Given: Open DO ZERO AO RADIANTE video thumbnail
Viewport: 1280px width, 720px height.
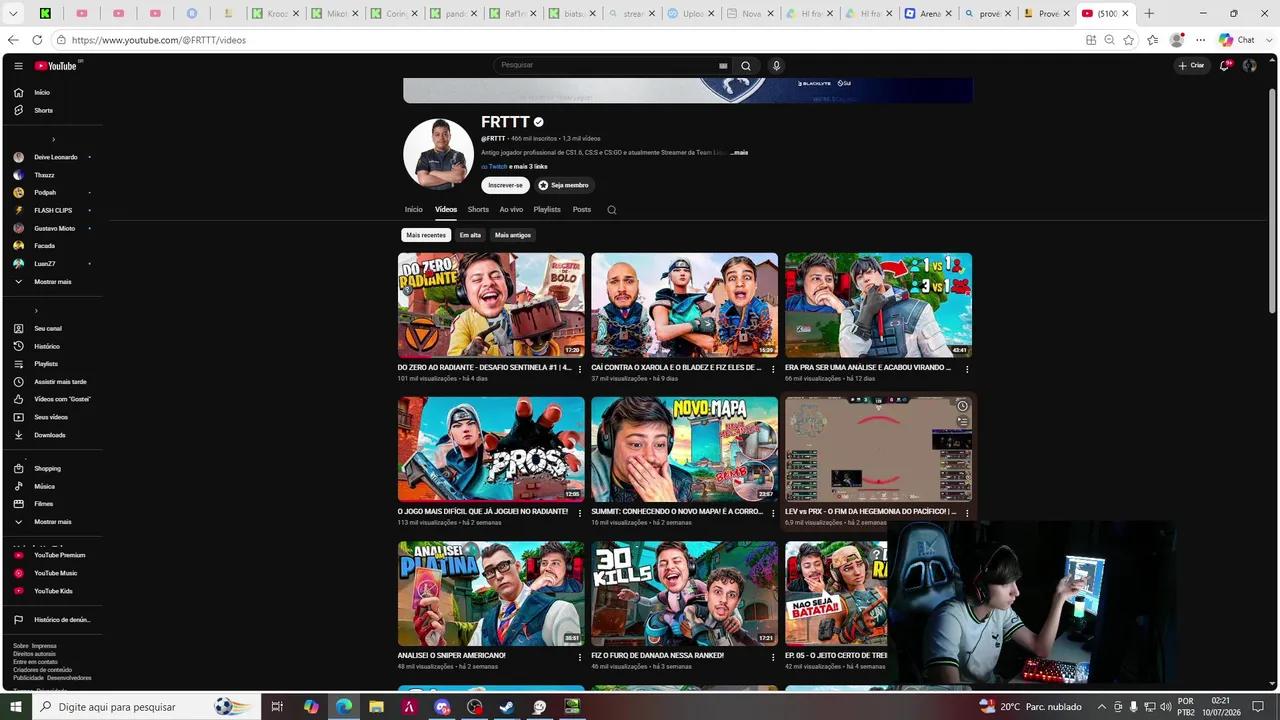Looking at the screenshot, I should (491, 305).
